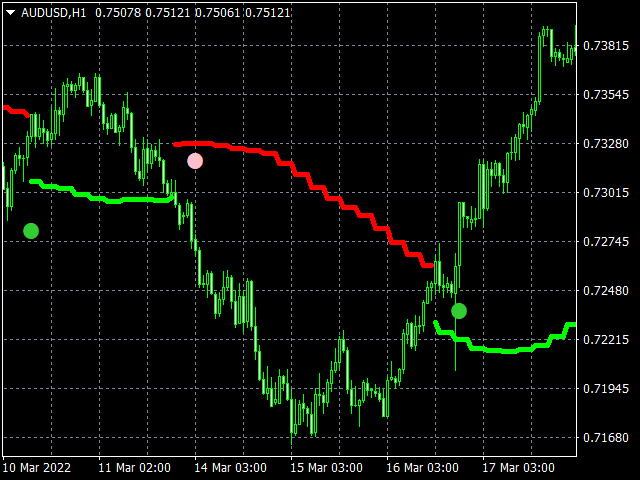Click the OHLC values 0.75078 0.75121 text
This screenshot has height=480, width=640.
143,13
